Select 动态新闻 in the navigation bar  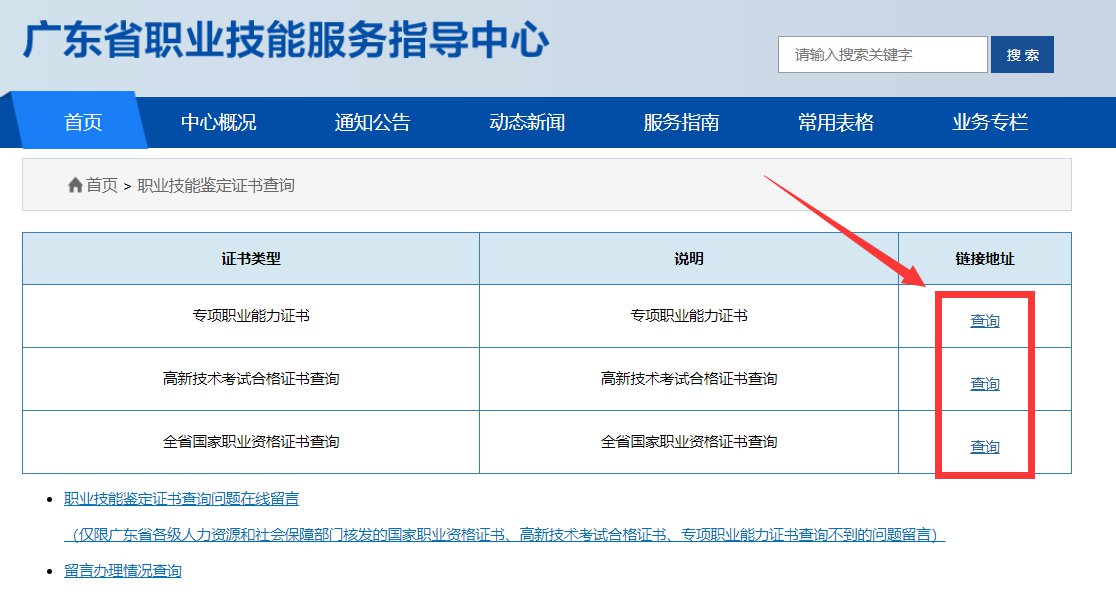coord(527,122)
